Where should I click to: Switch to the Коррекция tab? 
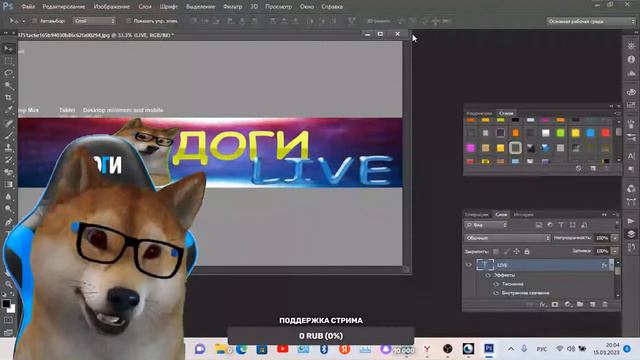[x=480, y=113]
